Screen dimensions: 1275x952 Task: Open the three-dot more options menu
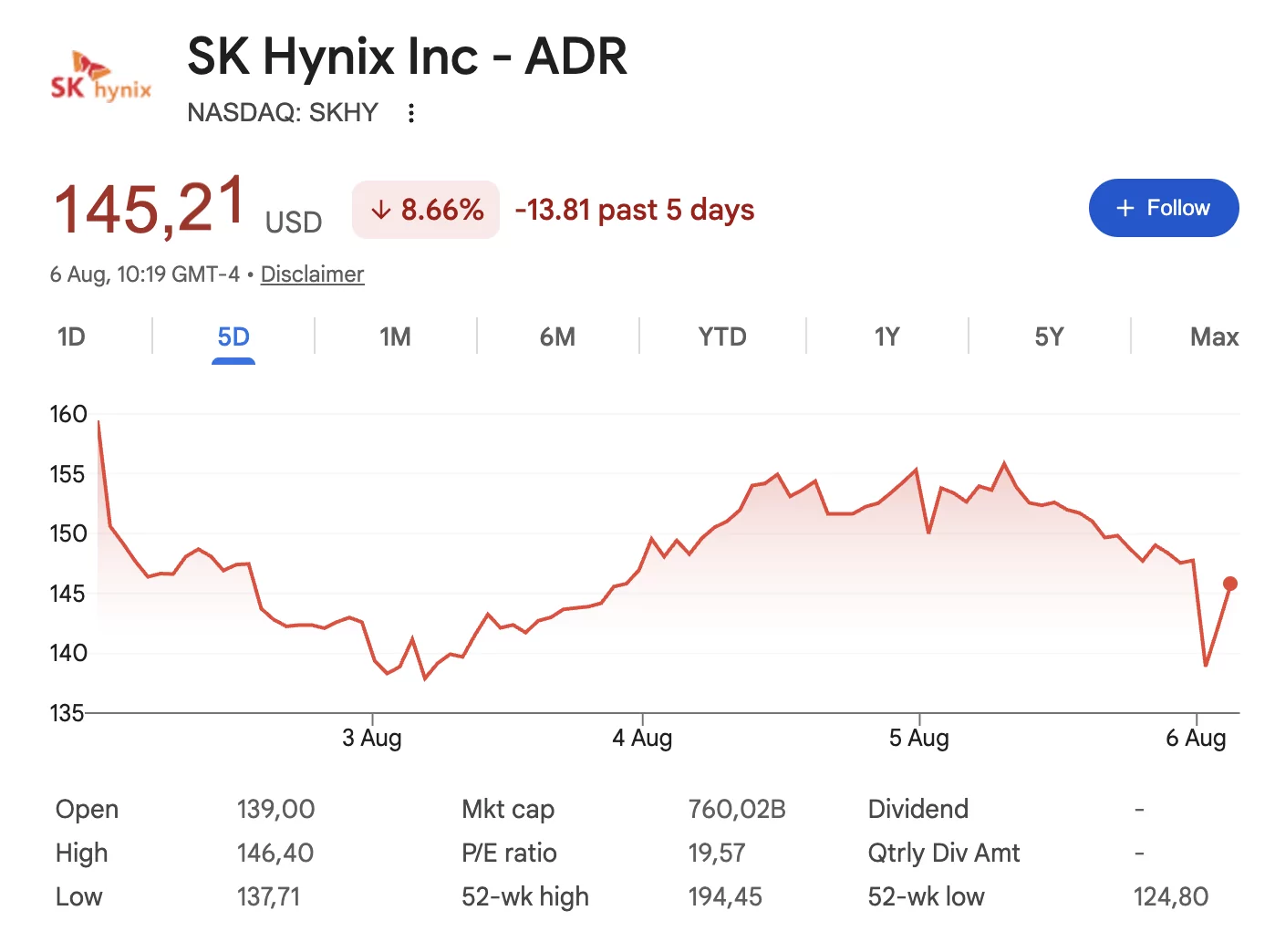click(x=411, y=113)
